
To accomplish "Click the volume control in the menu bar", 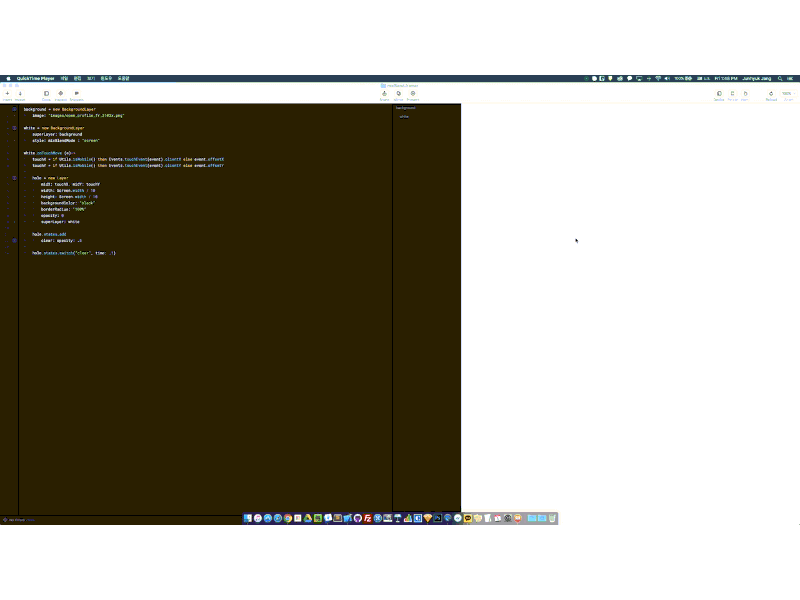I will tap(666, 77).
